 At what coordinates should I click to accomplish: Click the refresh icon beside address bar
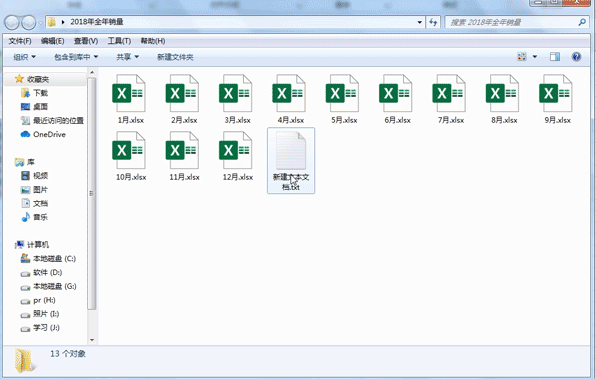pos(433,22)
